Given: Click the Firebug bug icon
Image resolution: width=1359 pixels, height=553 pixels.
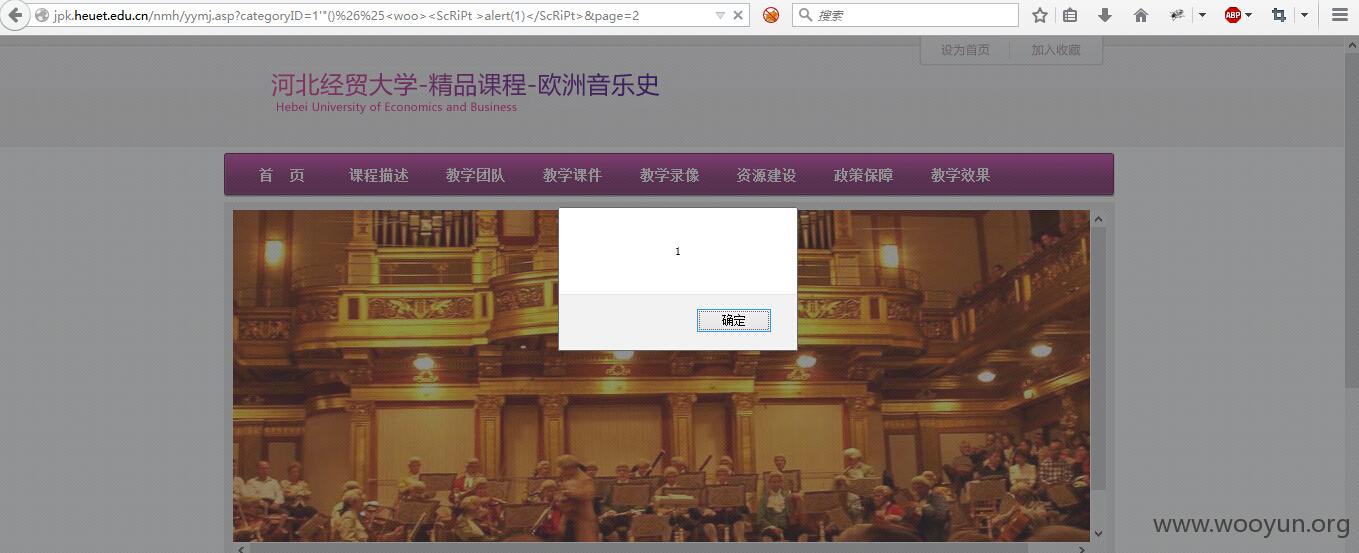Looking at the screenshot, I should coord(1177,15).
